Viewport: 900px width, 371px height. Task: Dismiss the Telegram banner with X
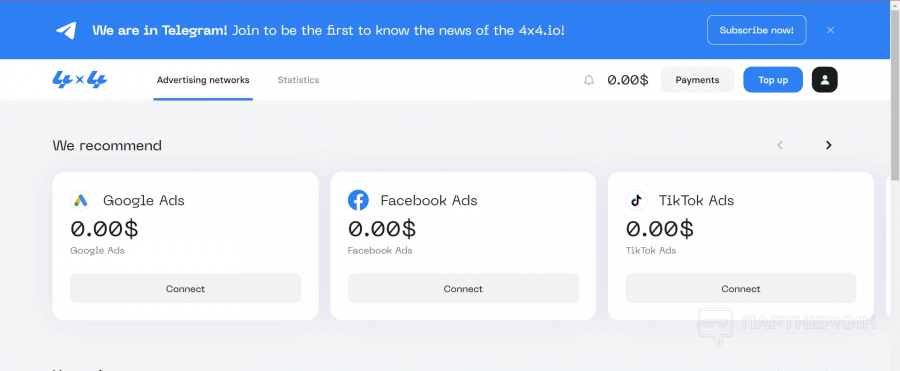830,30
